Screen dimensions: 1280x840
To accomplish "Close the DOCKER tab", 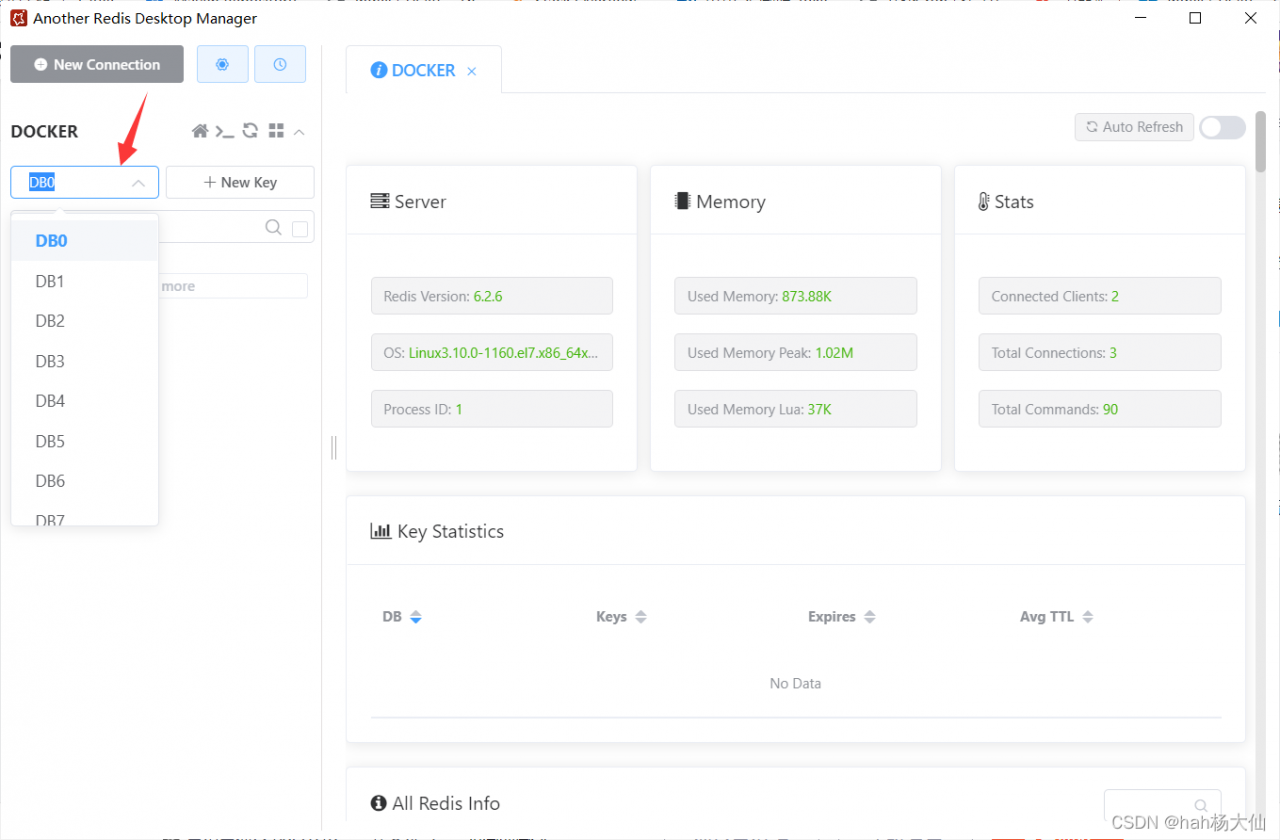I will point(472,71).
